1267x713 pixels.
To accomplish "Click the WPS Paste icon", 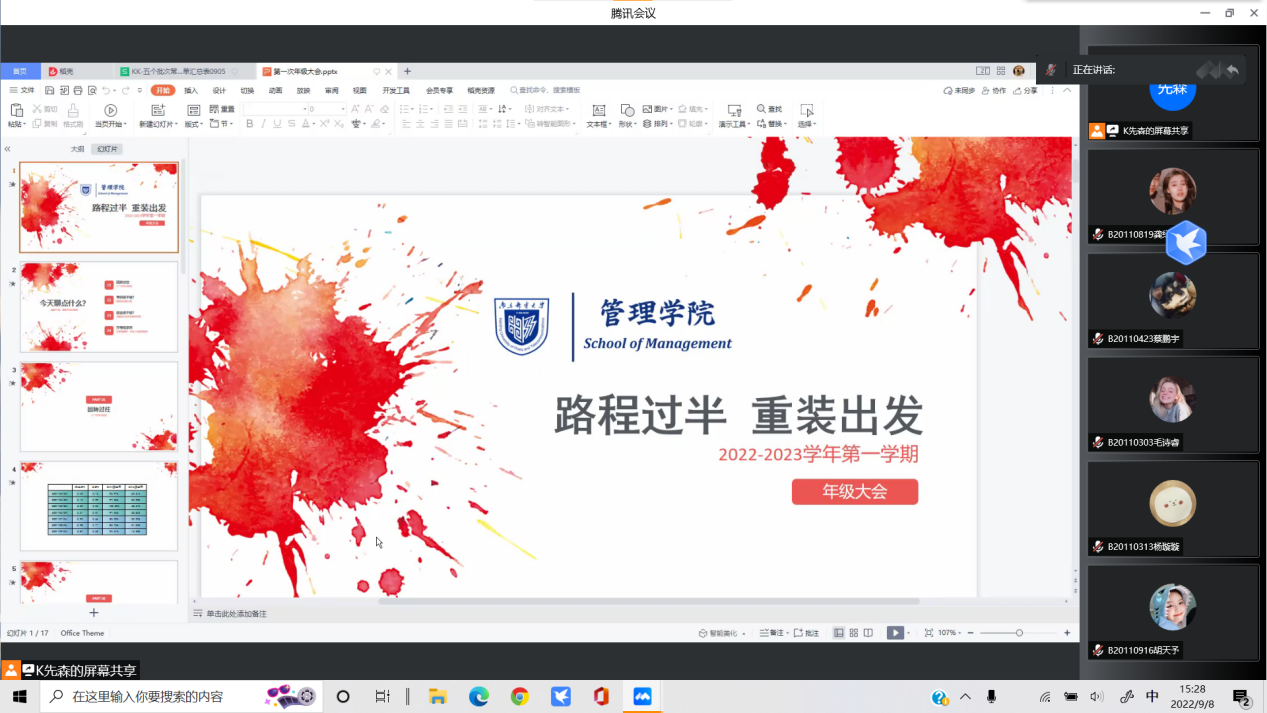I will (x=15, y=110).
